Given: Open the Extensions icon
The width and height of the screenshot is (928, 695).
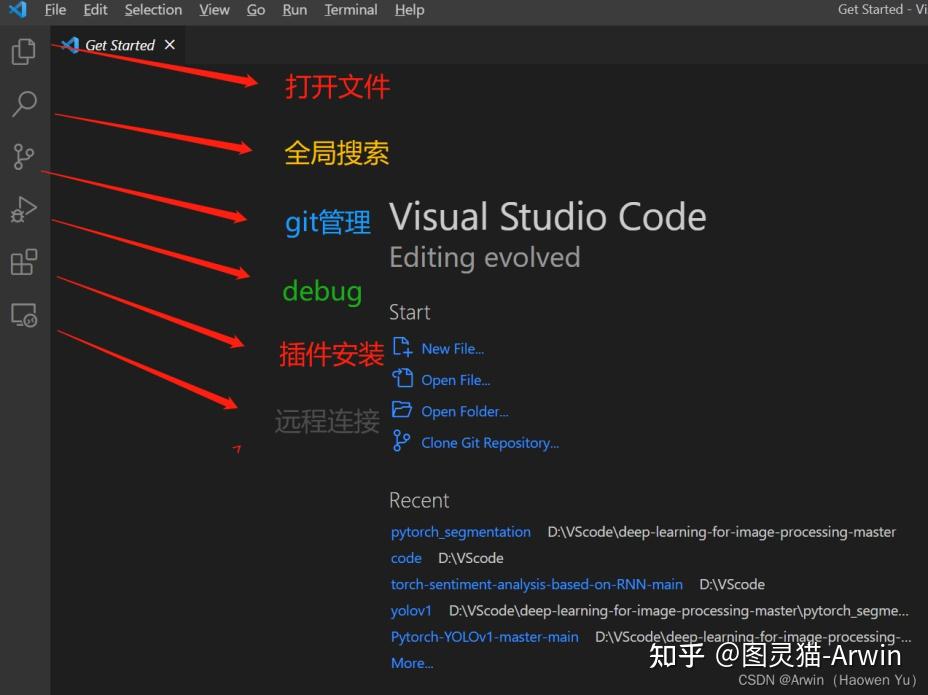Looking at the screenshot, I should click(x=23, y=262).
